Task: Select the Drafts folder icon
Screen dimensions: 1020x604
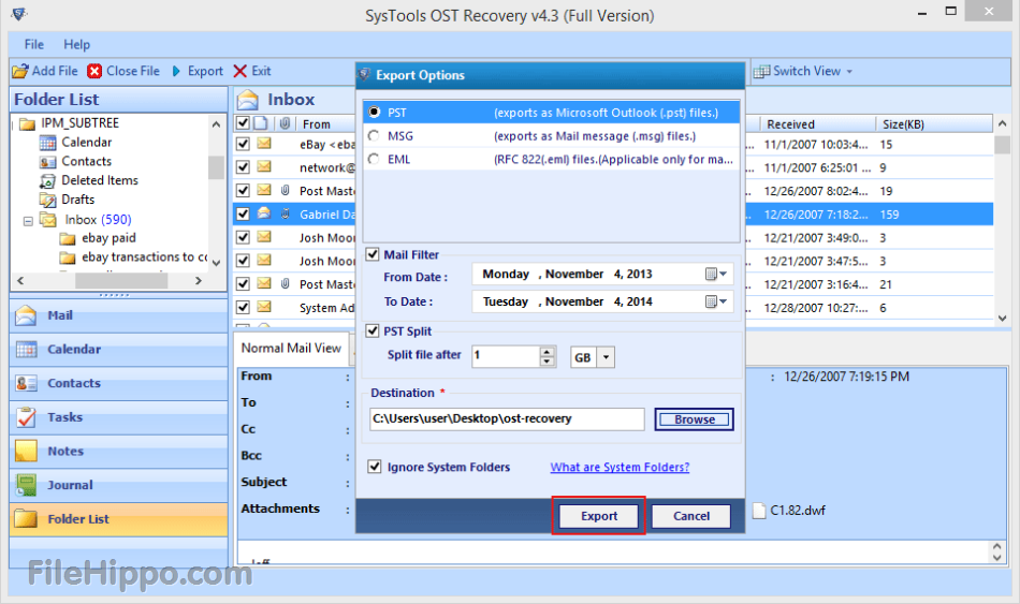Action: click(47, 200)
